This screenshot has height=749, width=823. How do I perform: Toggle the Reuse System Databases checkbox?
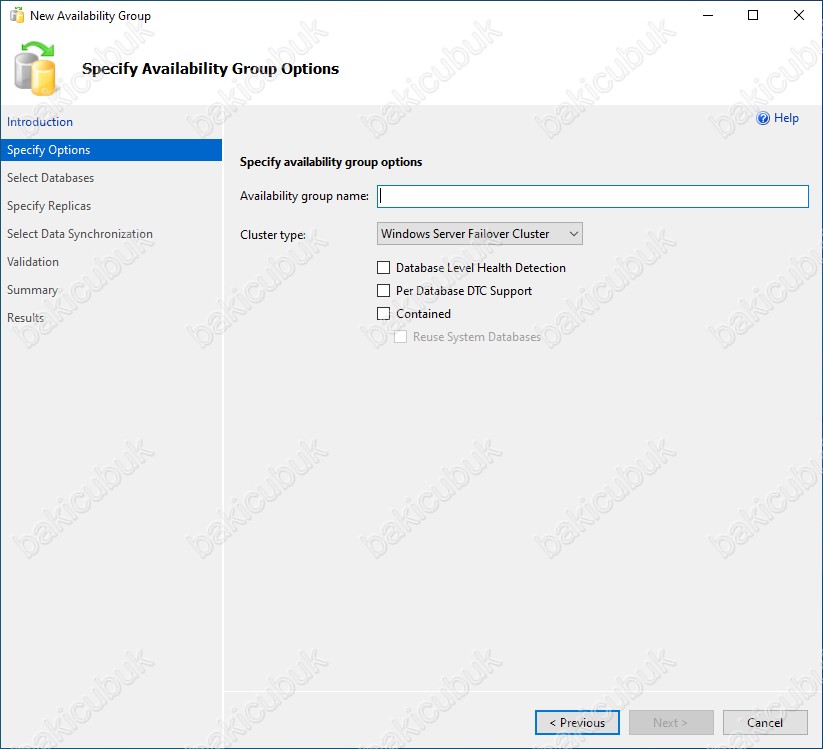click(x=400, y=337)
